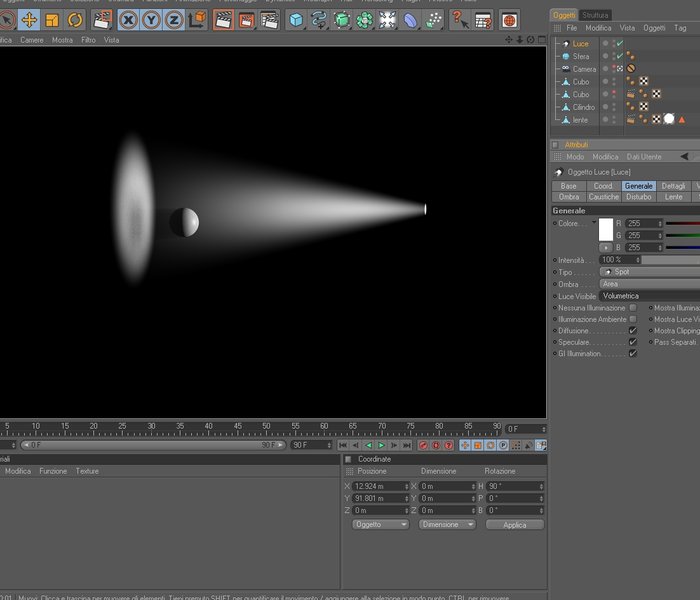Open the Oggetto coordinate mode dropdown
700x600 pixels.
(380, 525)
